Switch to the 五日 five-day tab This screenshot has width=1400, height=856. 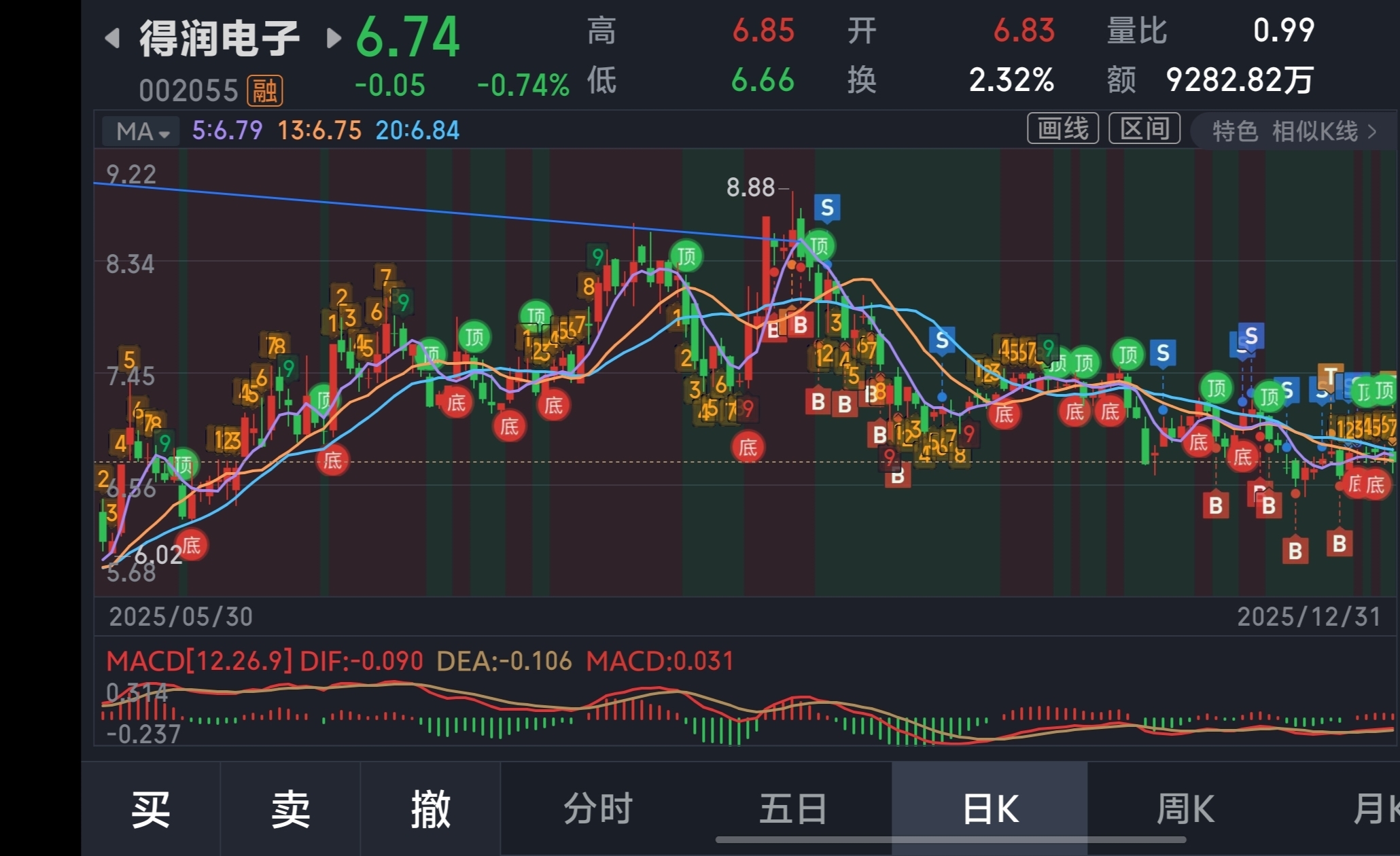tap(792, 809)
